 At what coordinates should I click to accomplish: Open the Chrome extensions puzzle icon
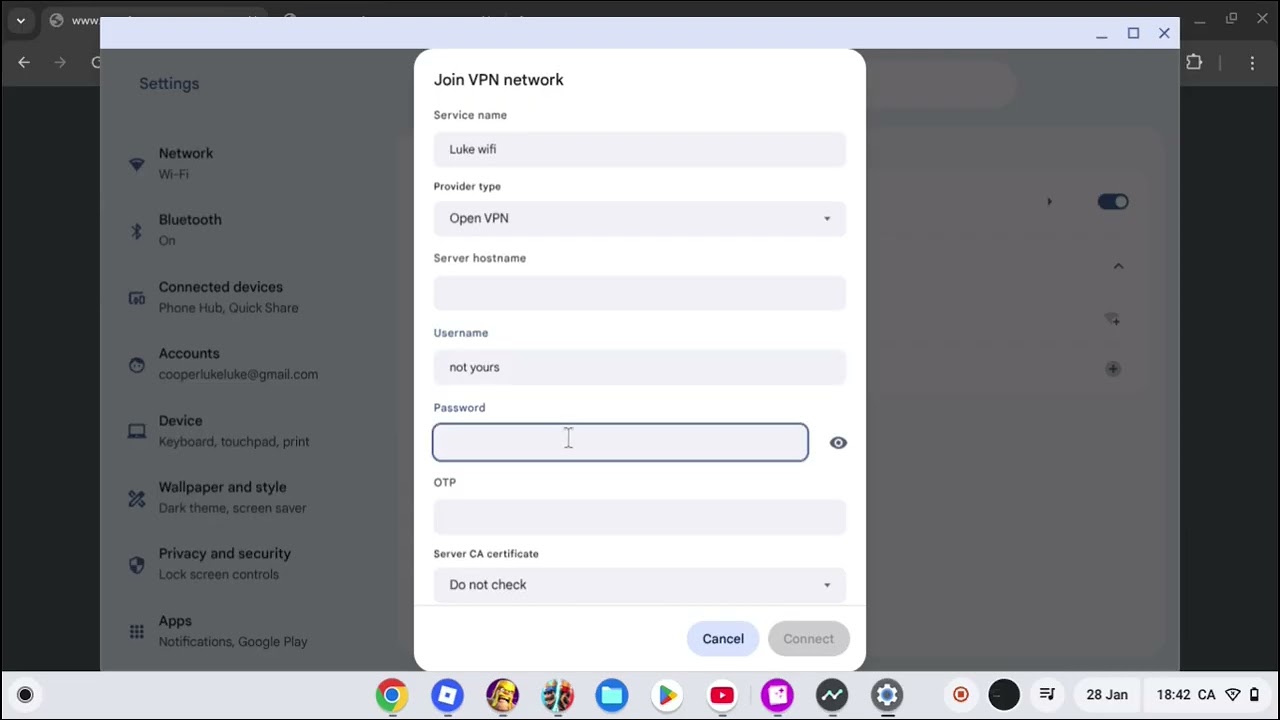tap(1194, 62)
